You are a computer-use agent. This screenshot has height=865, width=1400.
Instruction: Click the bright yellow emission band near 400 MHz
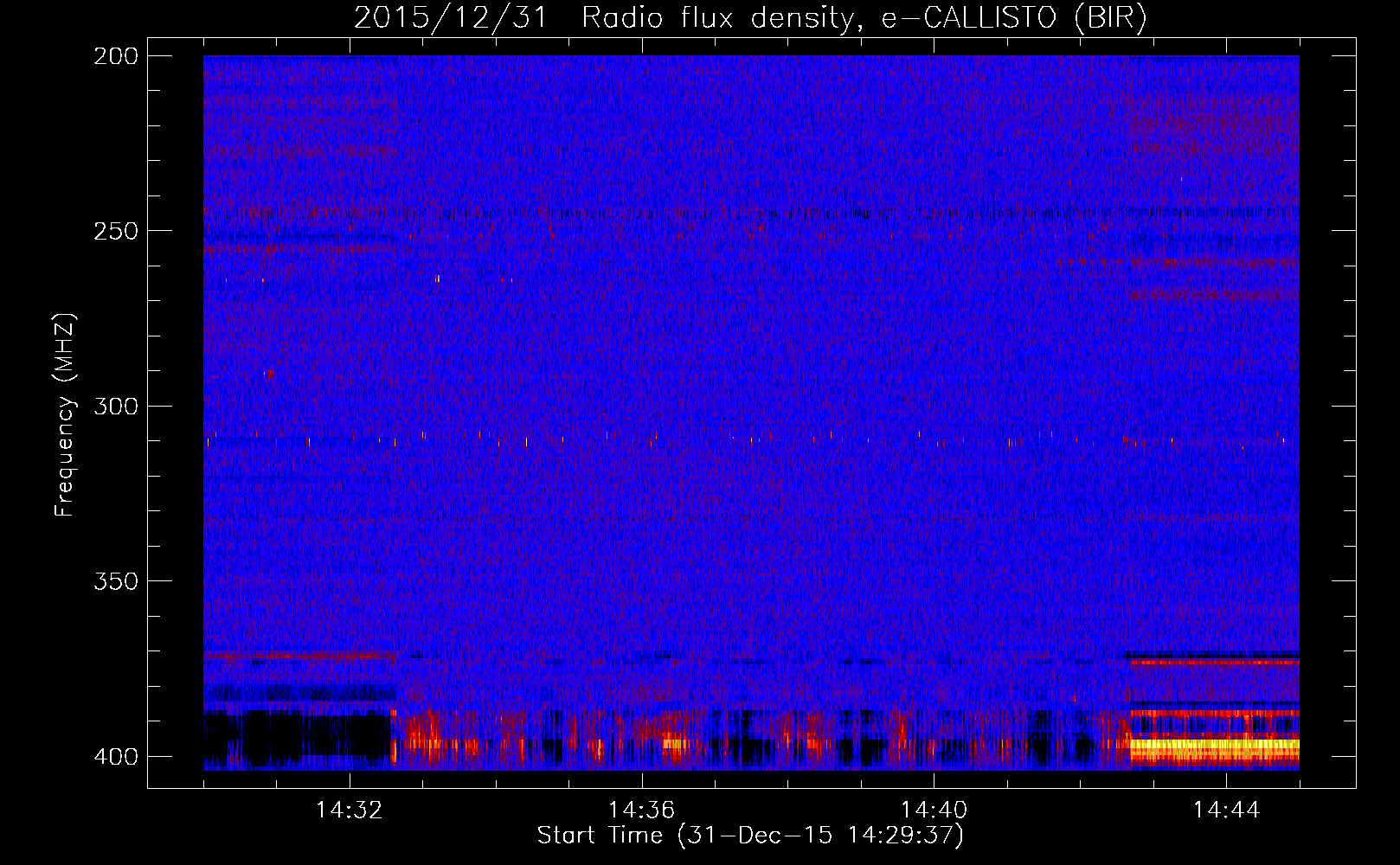(x=1215, y=745)
